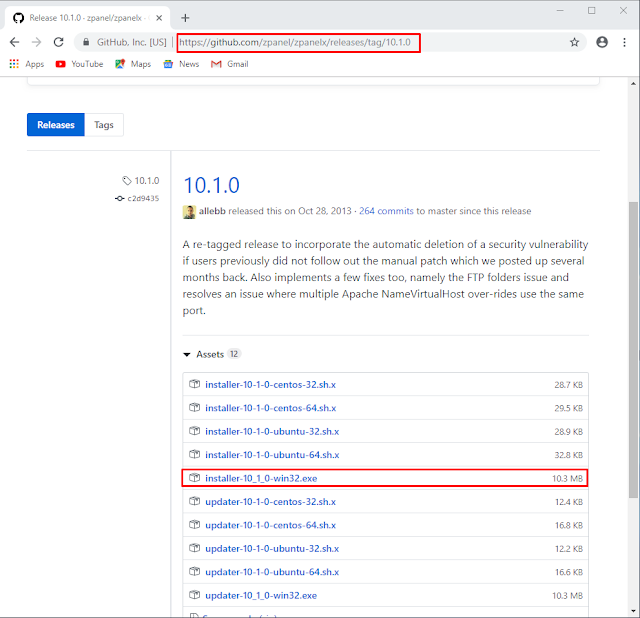Click the vertical scrollbar thumb
The image size is (640, 618).
pos(633,349)
